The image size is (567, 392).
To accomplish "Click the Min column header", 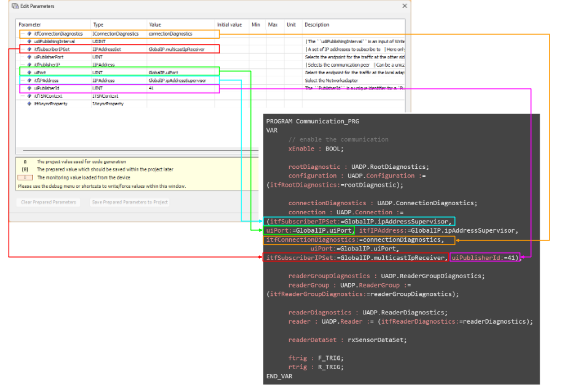I will 256,25.
